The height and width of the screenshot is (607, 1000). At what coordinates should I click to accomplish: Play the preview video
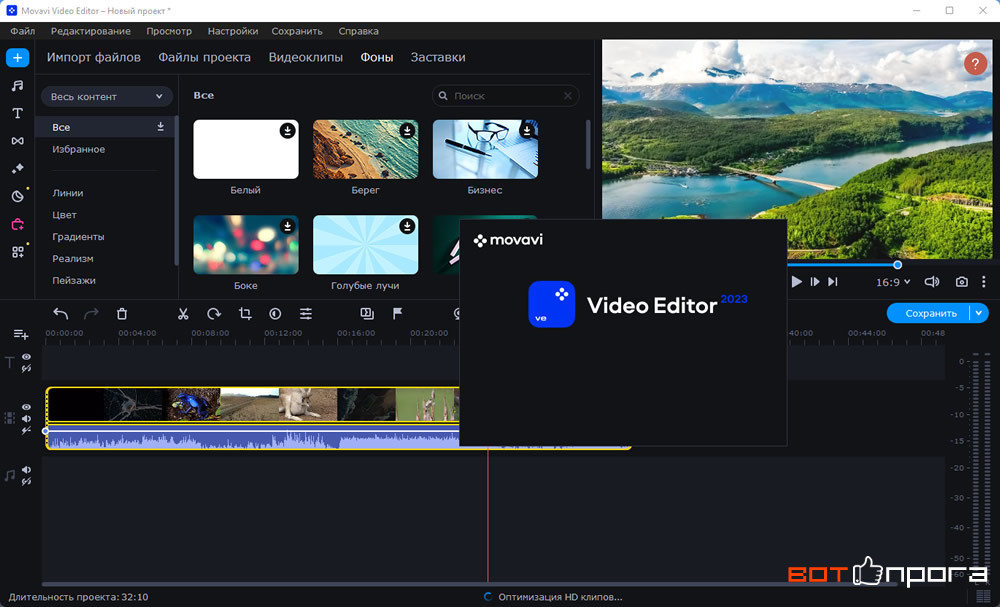(797, 282)
